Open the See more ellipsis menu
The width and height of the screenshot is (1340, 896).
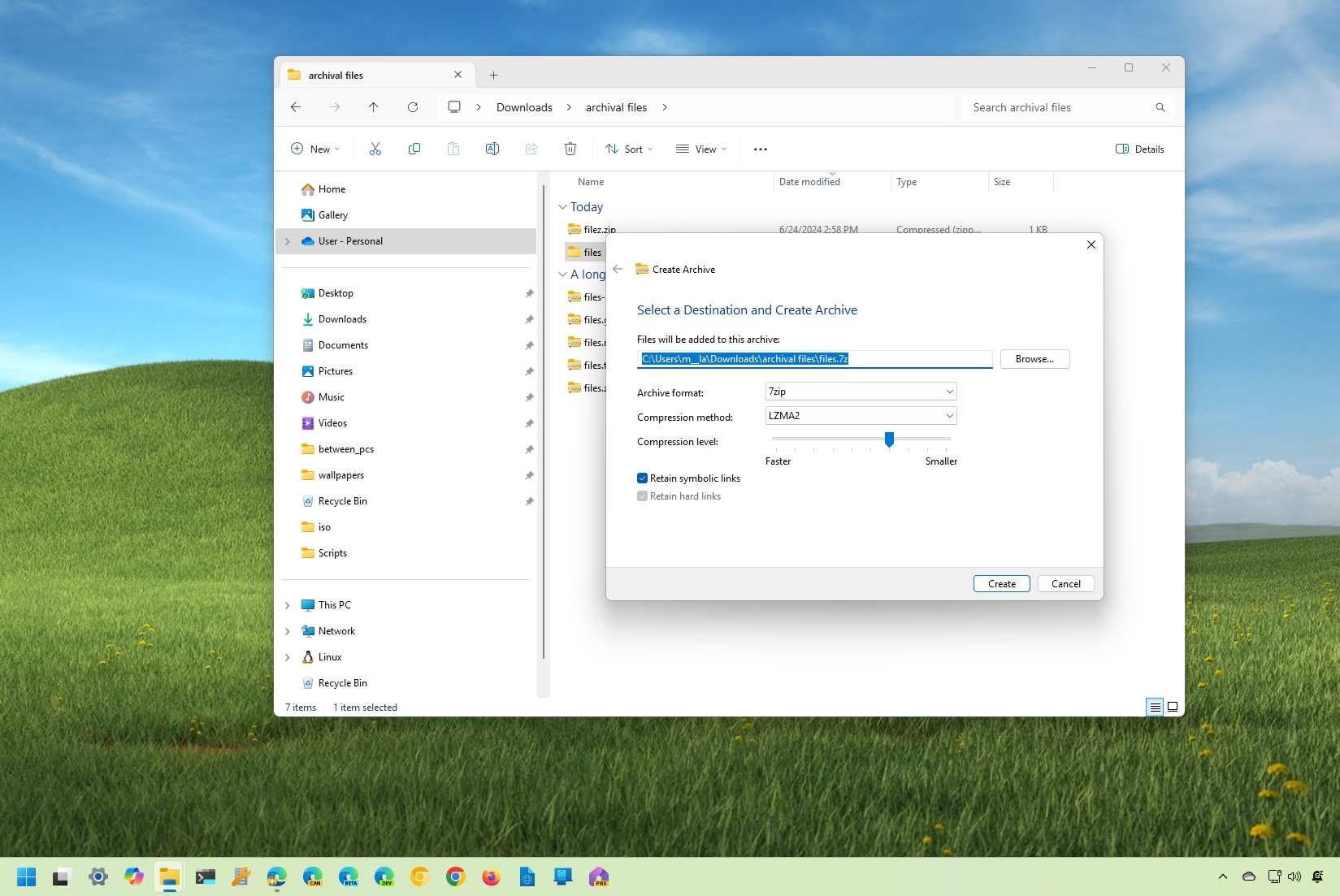click(761, 149)
